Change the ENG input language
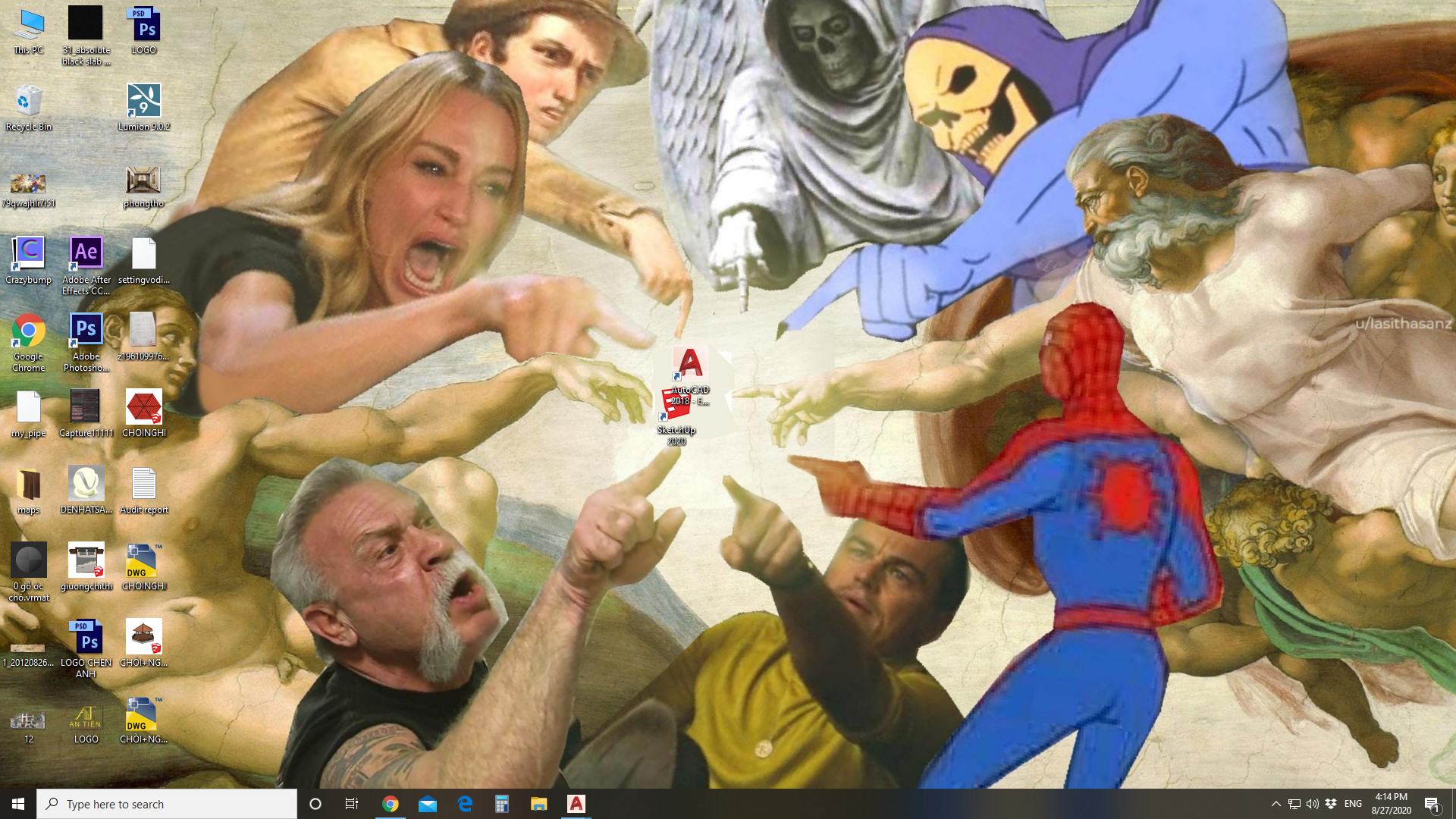The height and width of the screenshot is (819, 1456). point(1353,804)
